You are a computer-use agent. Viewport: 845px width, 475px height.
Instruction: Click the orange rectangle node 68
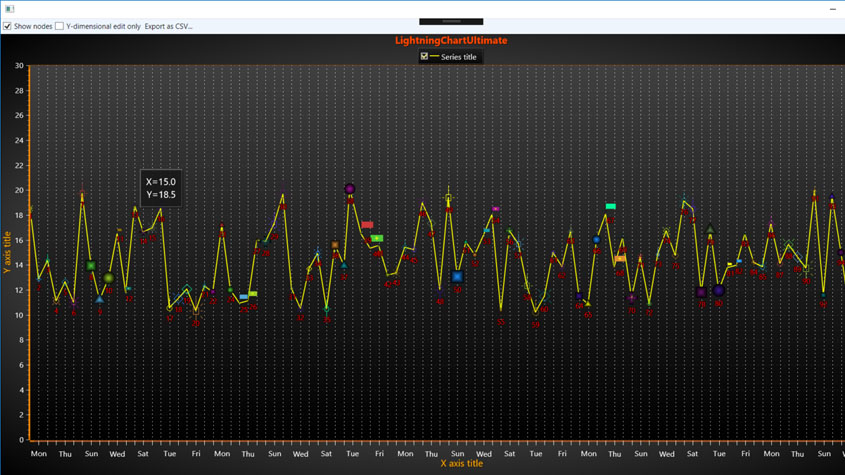[x=620, y=259]
